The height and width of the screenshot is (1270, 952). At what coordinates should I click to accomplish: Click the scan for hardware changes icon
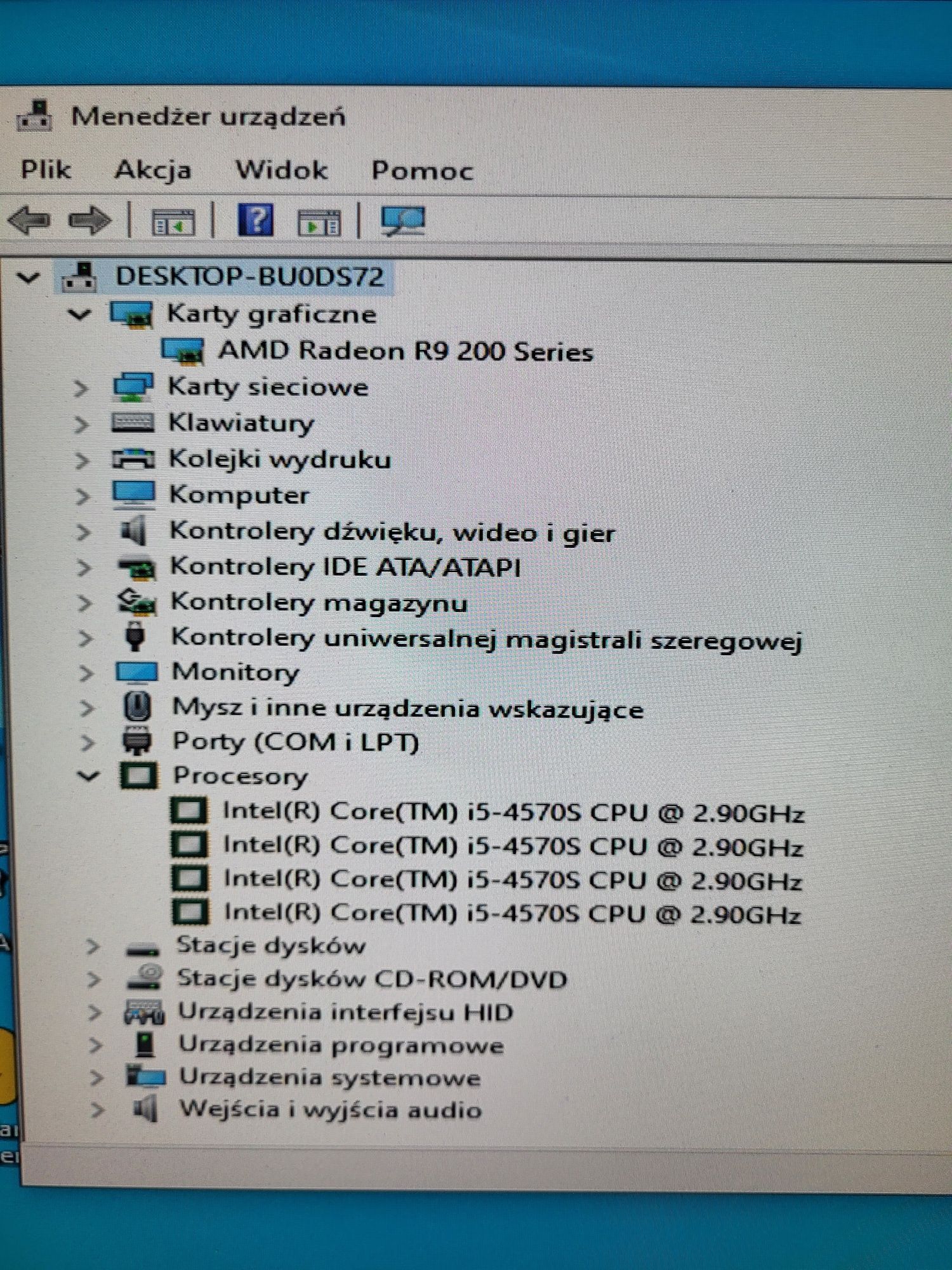[x=402, y=220]
